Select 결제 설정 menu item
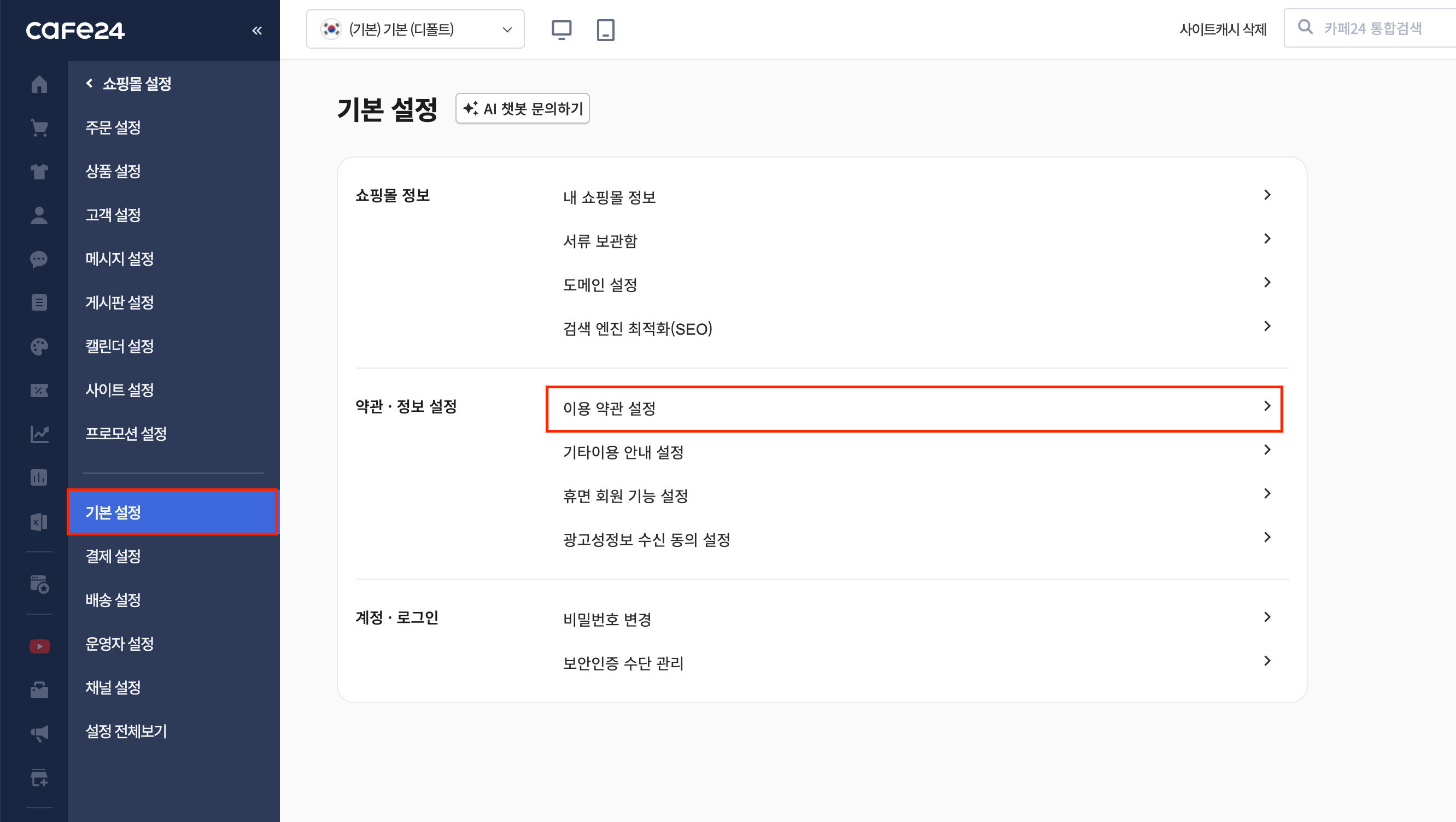This screenshot has height=822, width=1456. [x=173, y=556]
